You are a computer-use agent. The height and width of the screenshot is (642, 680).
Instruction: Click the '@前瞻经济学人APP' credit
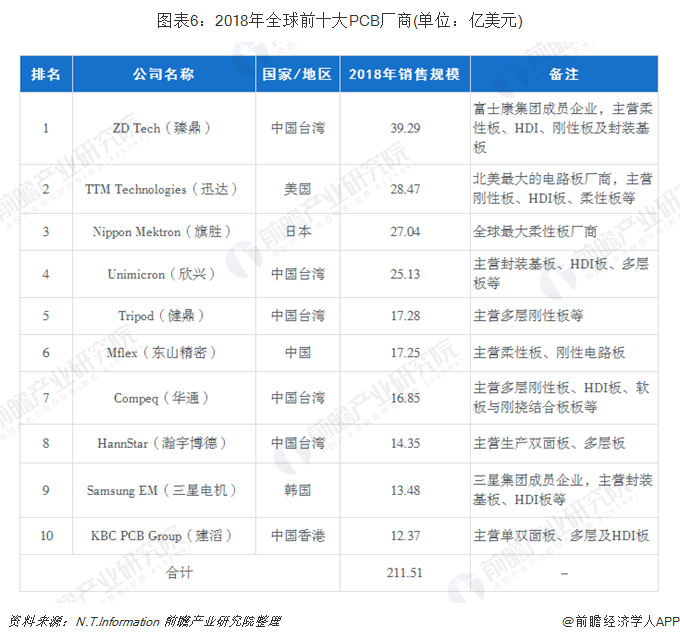(621, 621)
